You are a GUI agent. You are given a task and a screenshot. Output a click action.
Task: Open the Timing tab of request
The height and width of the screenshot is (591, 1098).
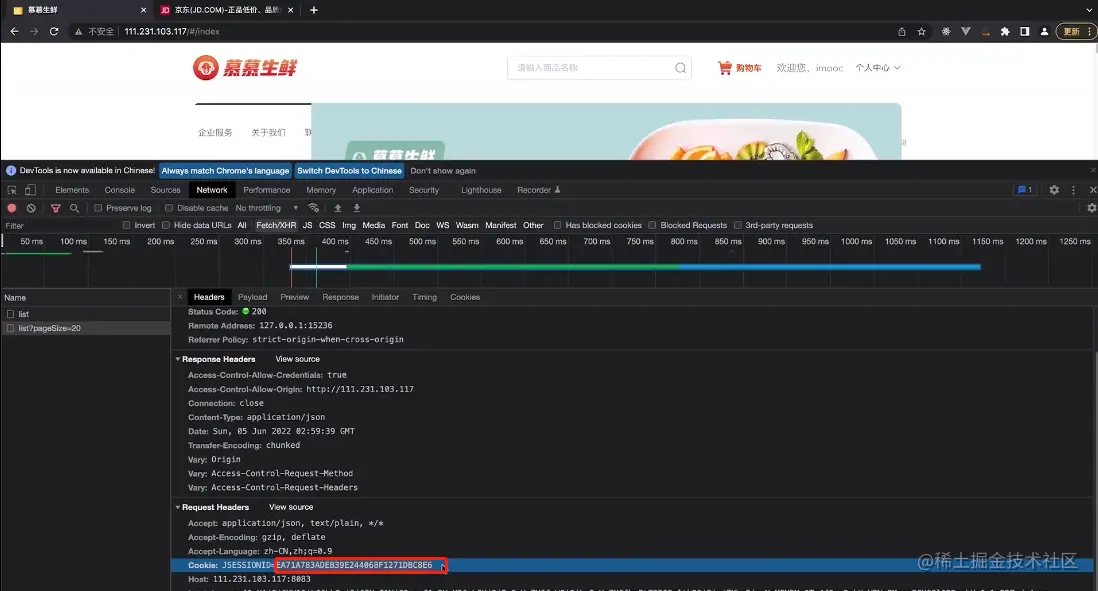click(x=424, y=297)
